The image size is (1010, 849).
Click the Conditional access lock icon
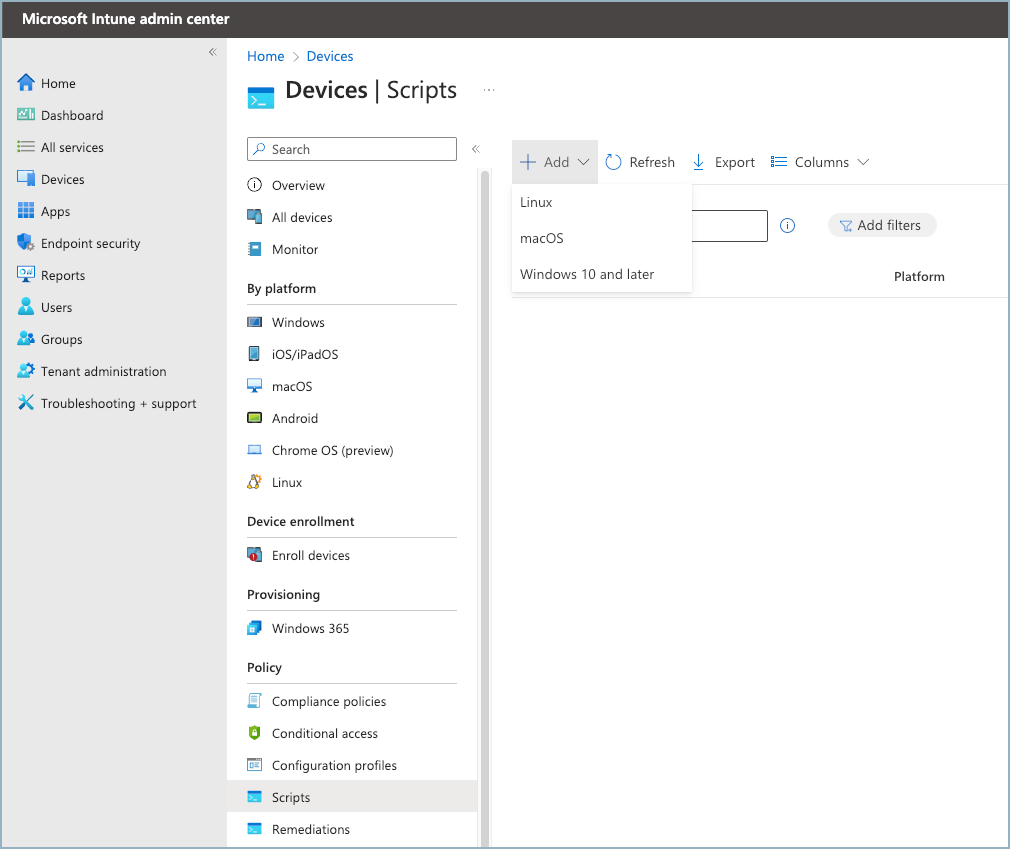255,733
